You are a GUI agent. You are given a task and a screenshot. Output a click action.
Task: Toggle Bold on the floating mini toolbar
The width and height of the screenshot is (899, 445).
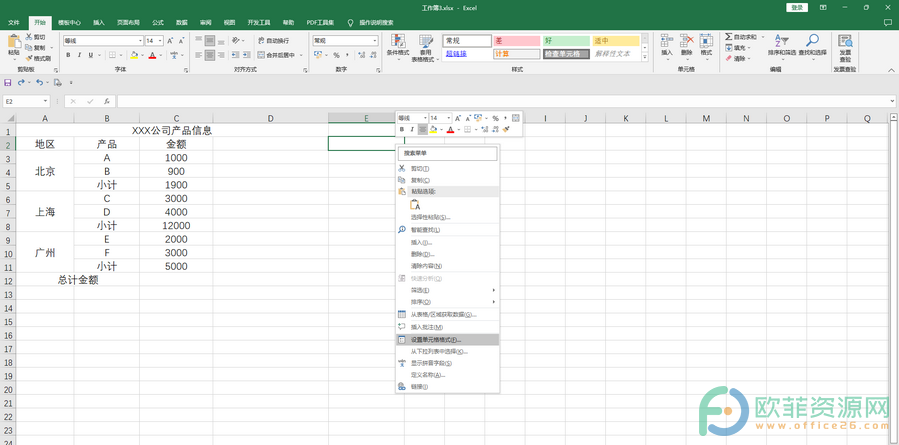coord(402,130)
